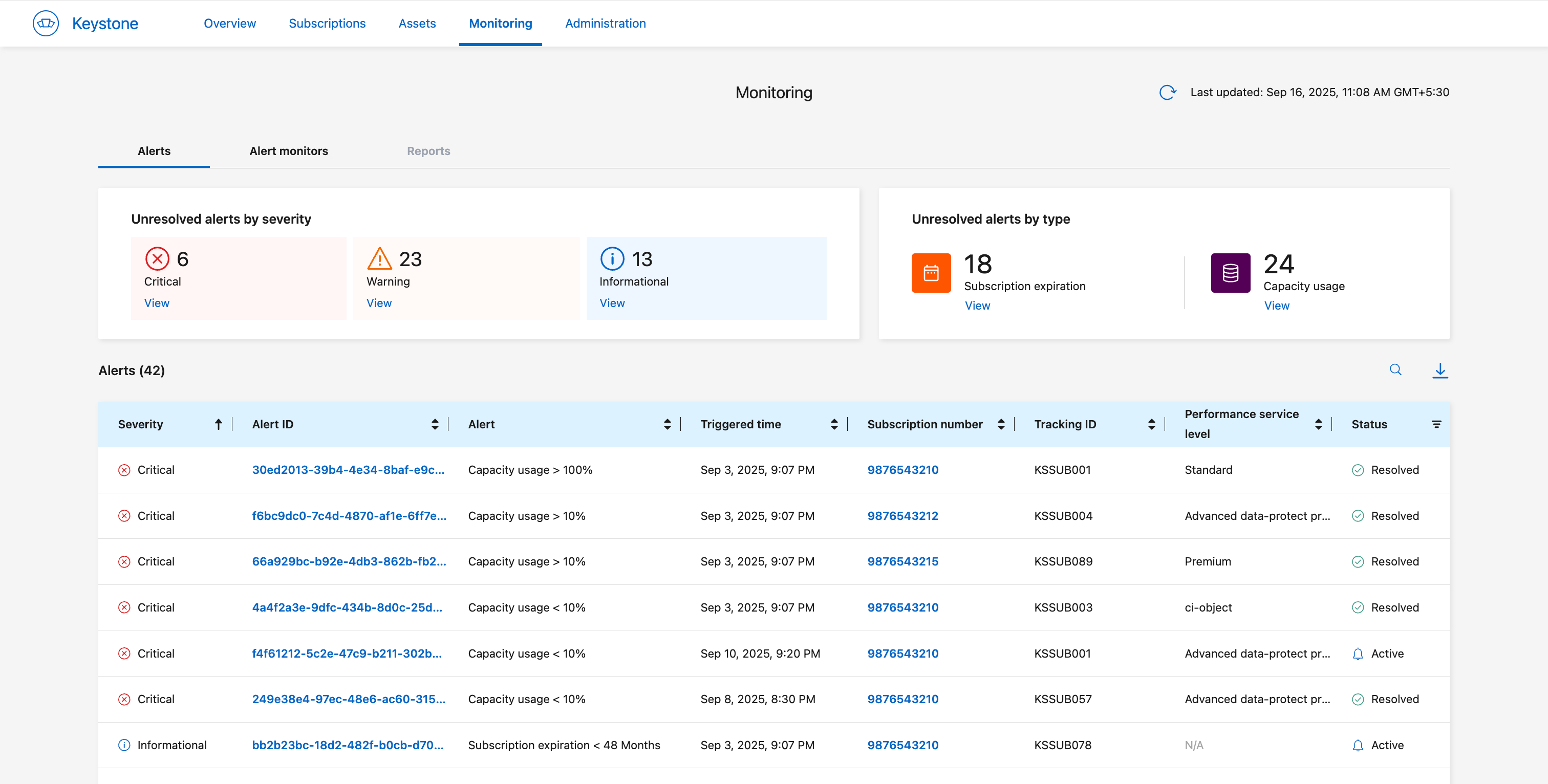
Task: Click View under Capacity usage
Action: [x=1276, y=306]
